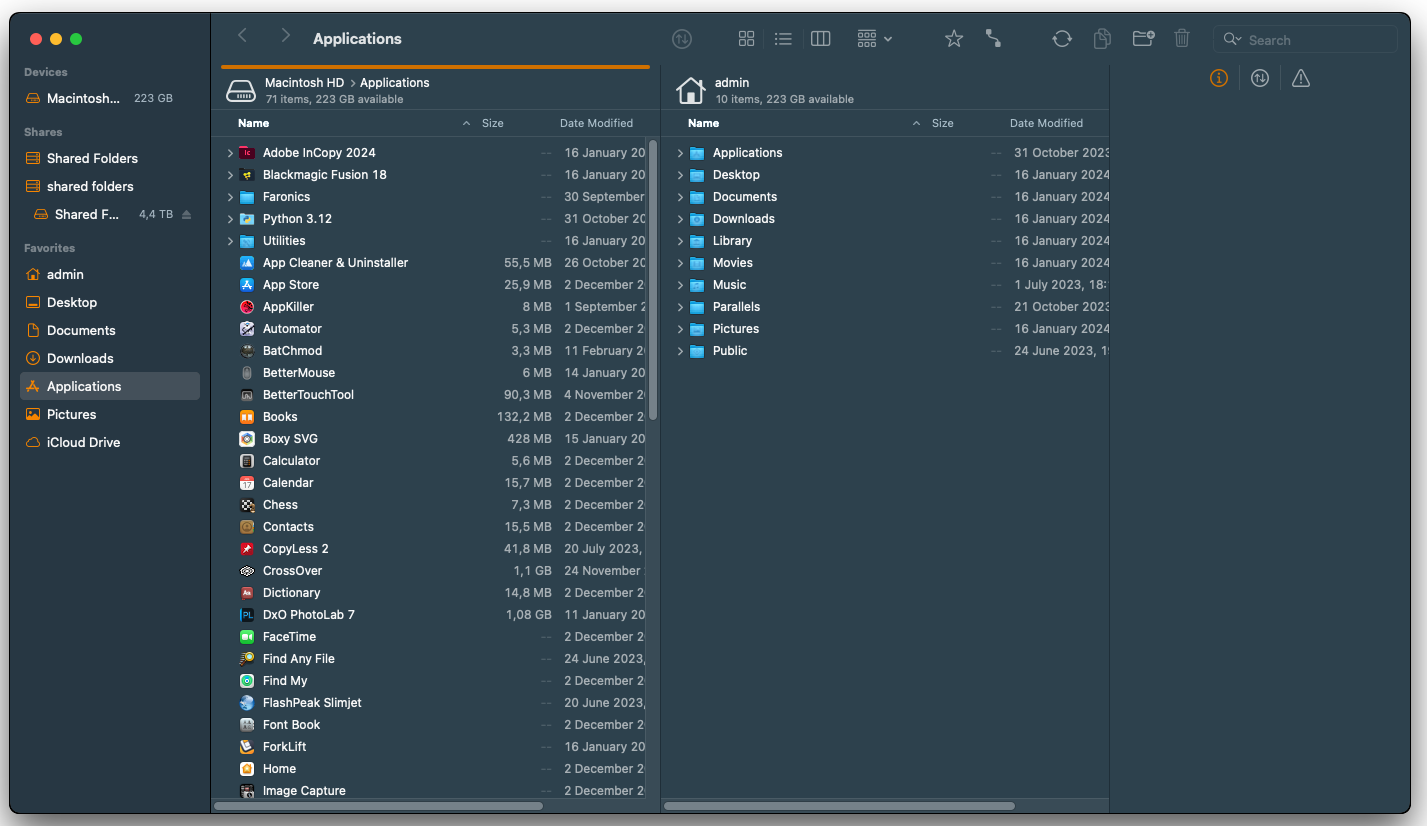
Task: Click the FaceTime app icon
Action: tap(247, 637)
